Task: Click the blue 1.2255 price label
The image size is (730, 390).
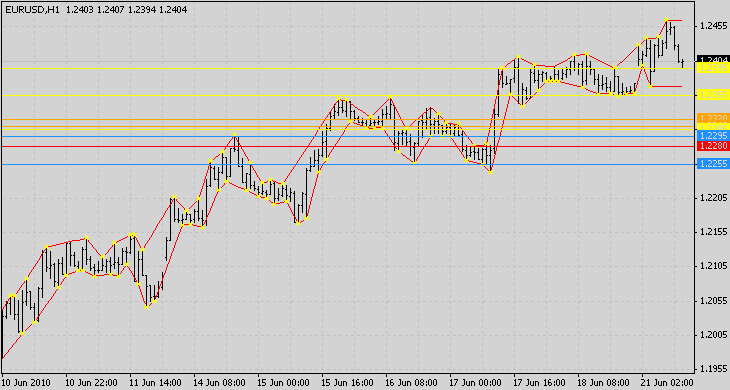Action: tap(713, 163)
